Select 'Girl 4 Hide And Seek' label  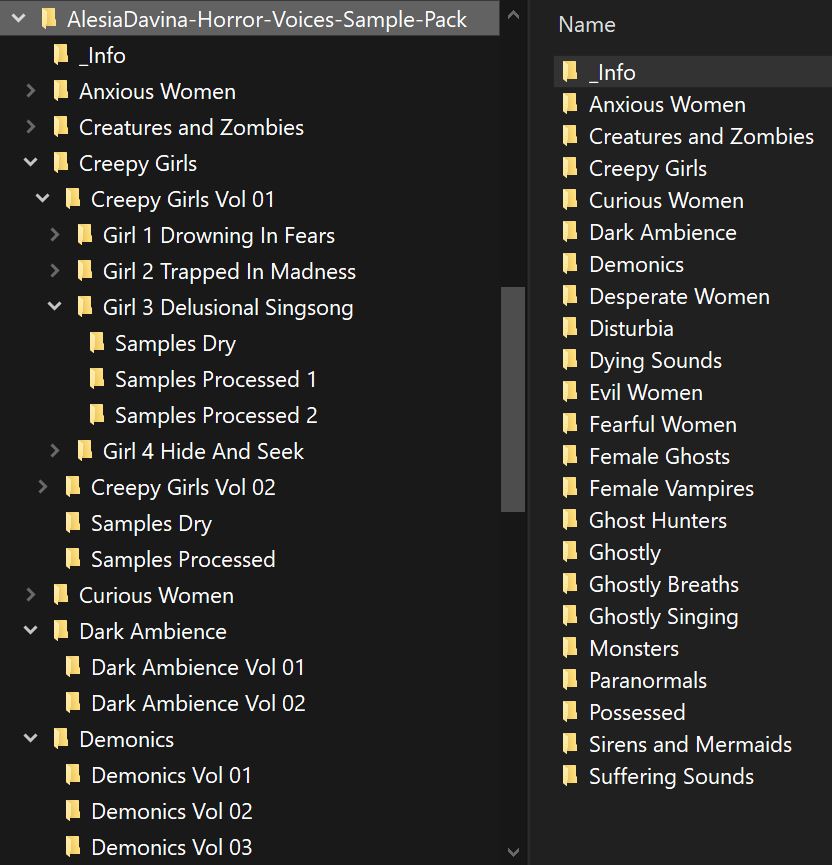pyautogui.click(x=203, y=451)
